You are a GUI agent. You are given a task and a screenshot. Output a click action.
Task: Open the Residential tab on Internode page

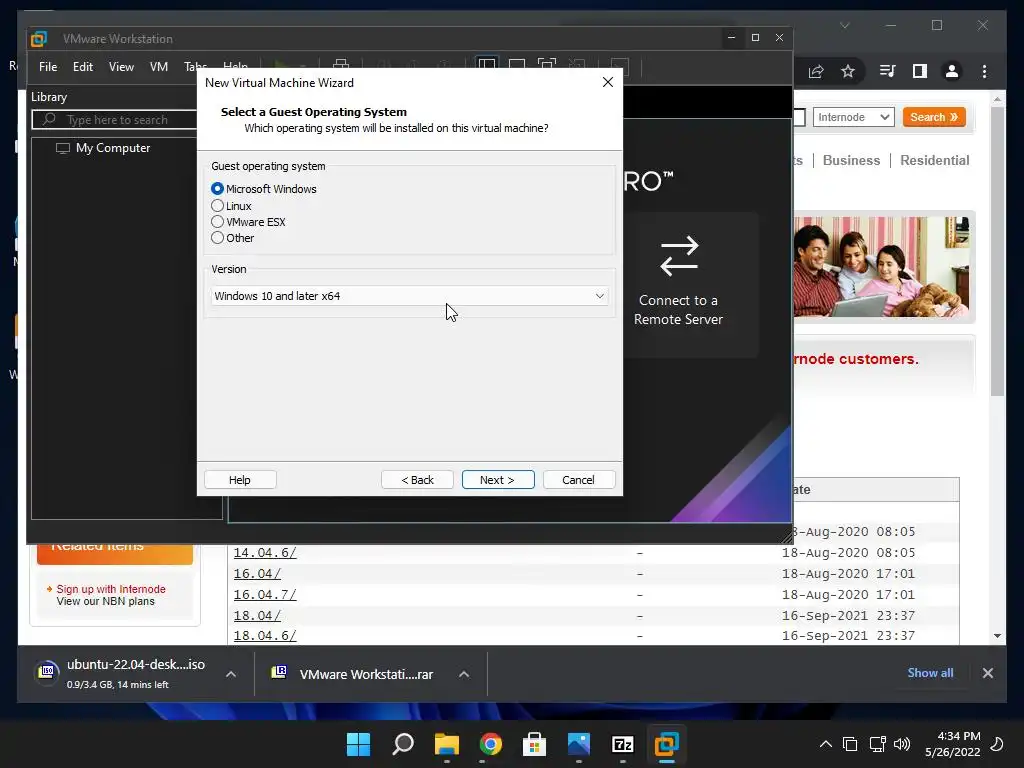[x=935, y=160]
